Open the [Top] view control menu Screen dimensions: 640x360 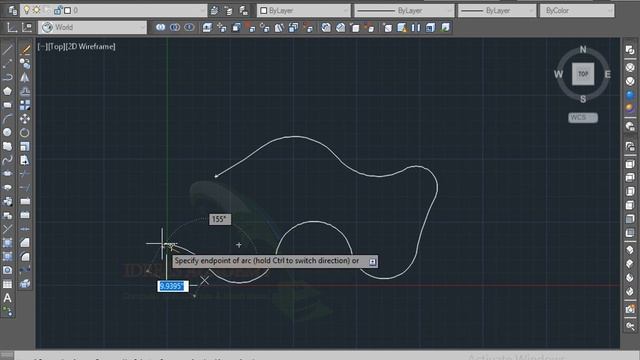pos(57,47)
